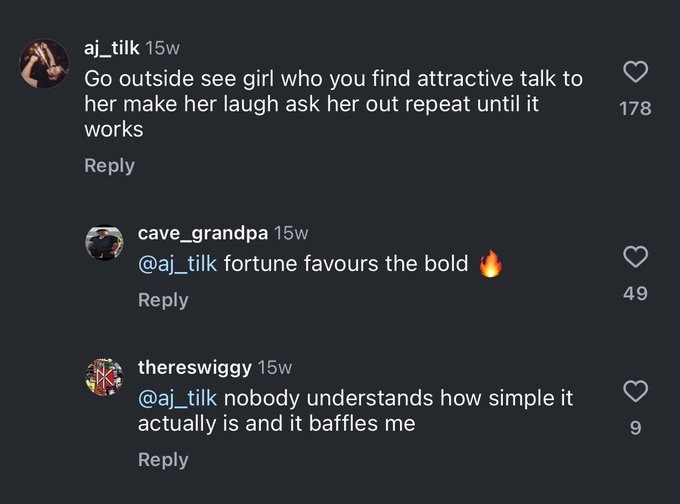
Task: Click the fire emoji in cave_grandpa's reply
Action: [x=490, y=263]
